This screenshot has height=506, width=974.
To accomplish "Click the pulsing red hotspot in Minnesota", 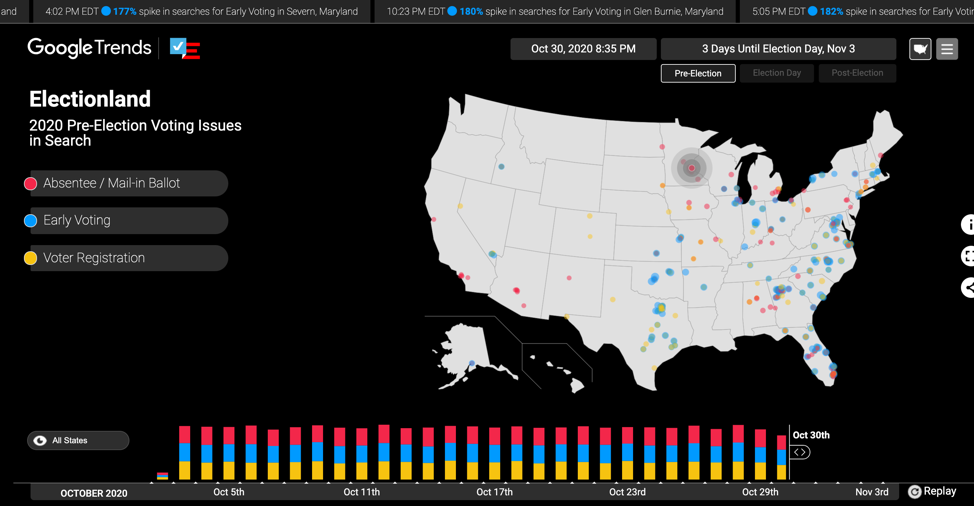I will point(691,168).
